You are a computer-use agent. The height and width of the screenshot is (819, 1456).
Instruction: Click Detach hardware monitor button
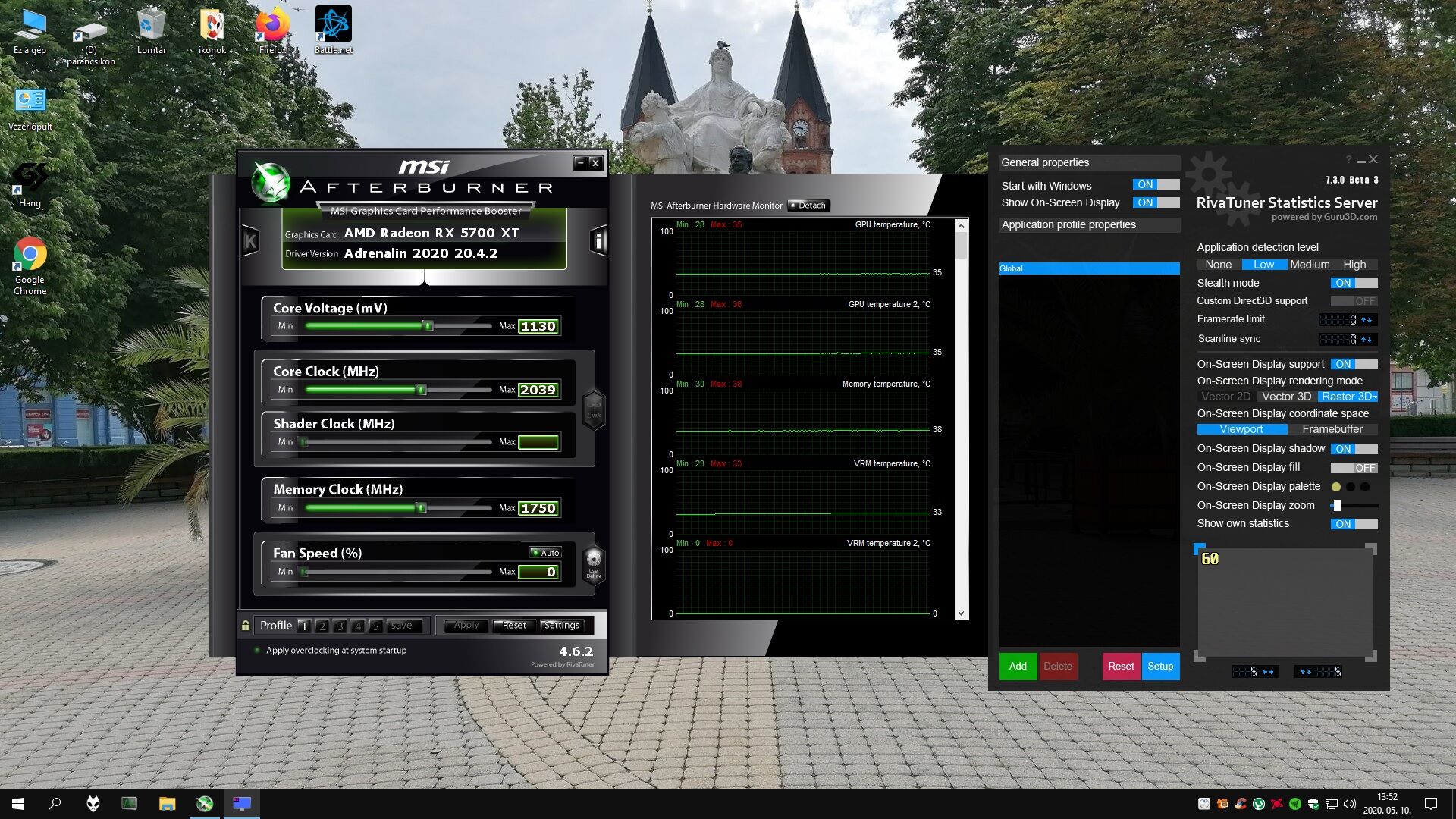coord(808,206)
